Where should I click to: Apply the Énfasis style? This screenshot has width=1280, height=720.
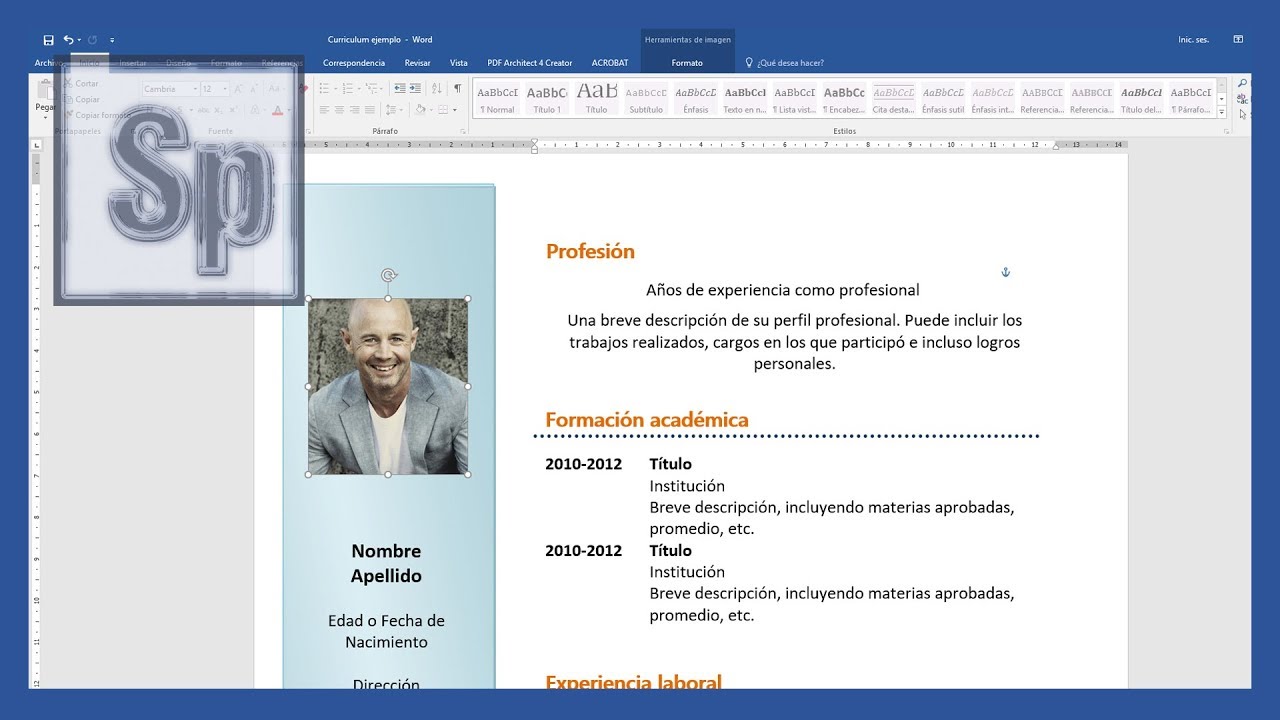696,99
